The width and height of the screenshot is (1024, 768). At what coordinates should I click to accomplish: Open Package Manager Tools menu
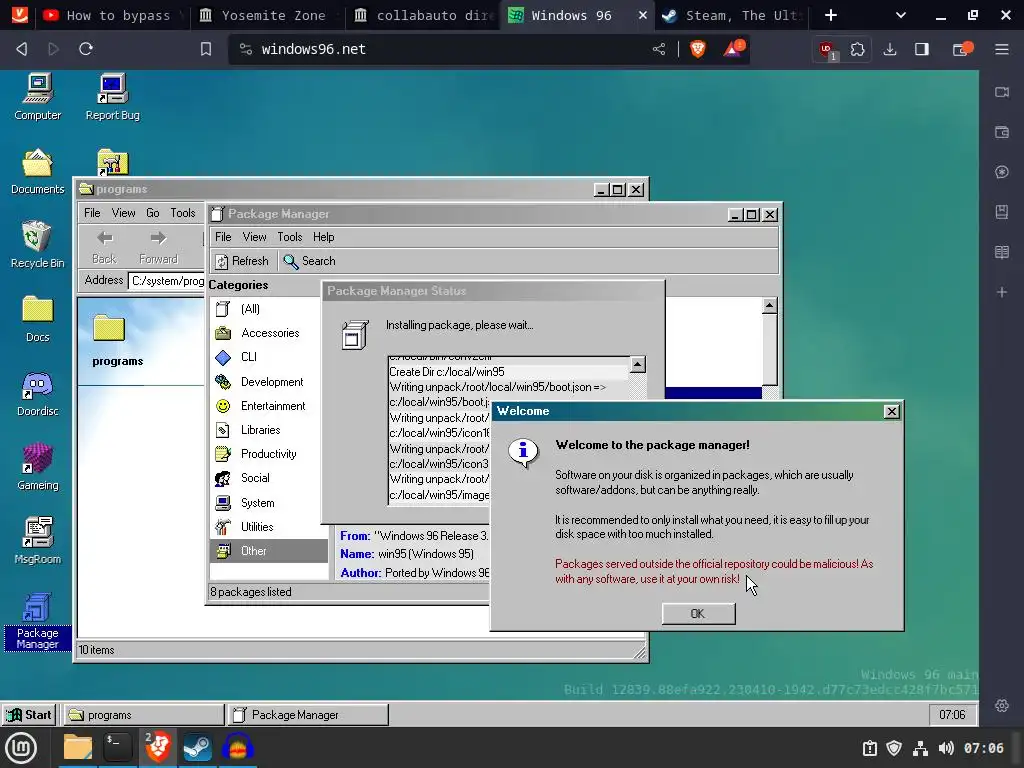point(289,237)
